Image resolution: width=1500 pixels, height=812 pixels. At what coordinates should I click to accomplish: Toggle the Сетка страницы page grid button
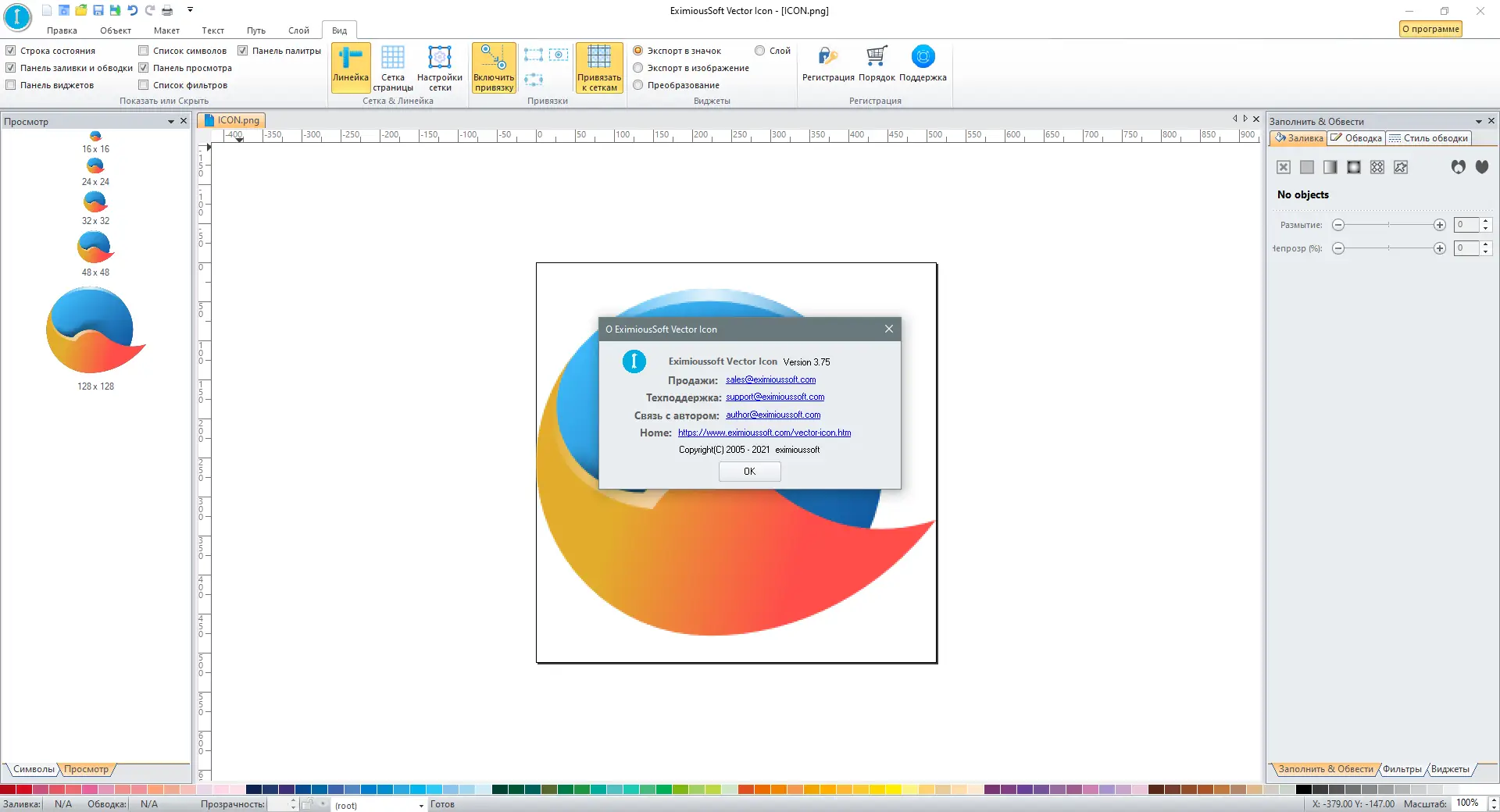click(x=393, y=67)
